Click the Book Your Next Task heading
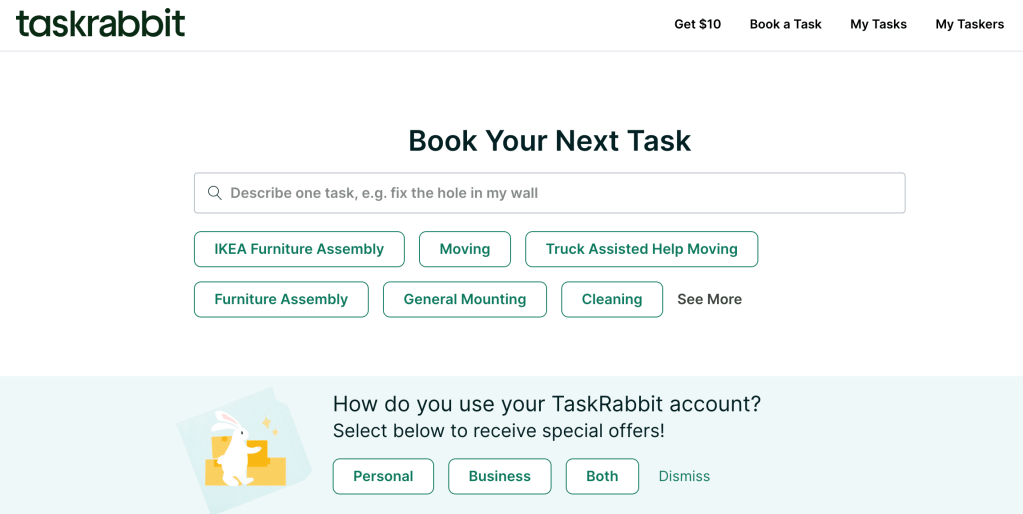Screen dimensions: 1023x514 (x=549, y=140)
